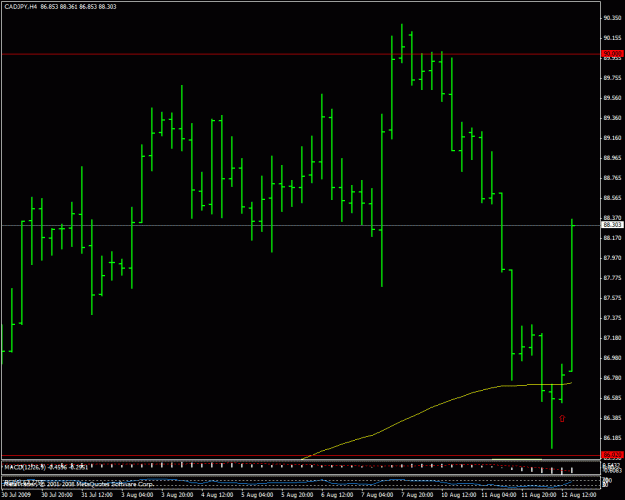Image resolution: width=625 pixels, height=500 pixels.
Task: Select the red 86.020 price line label
Action: pos(612,455)
